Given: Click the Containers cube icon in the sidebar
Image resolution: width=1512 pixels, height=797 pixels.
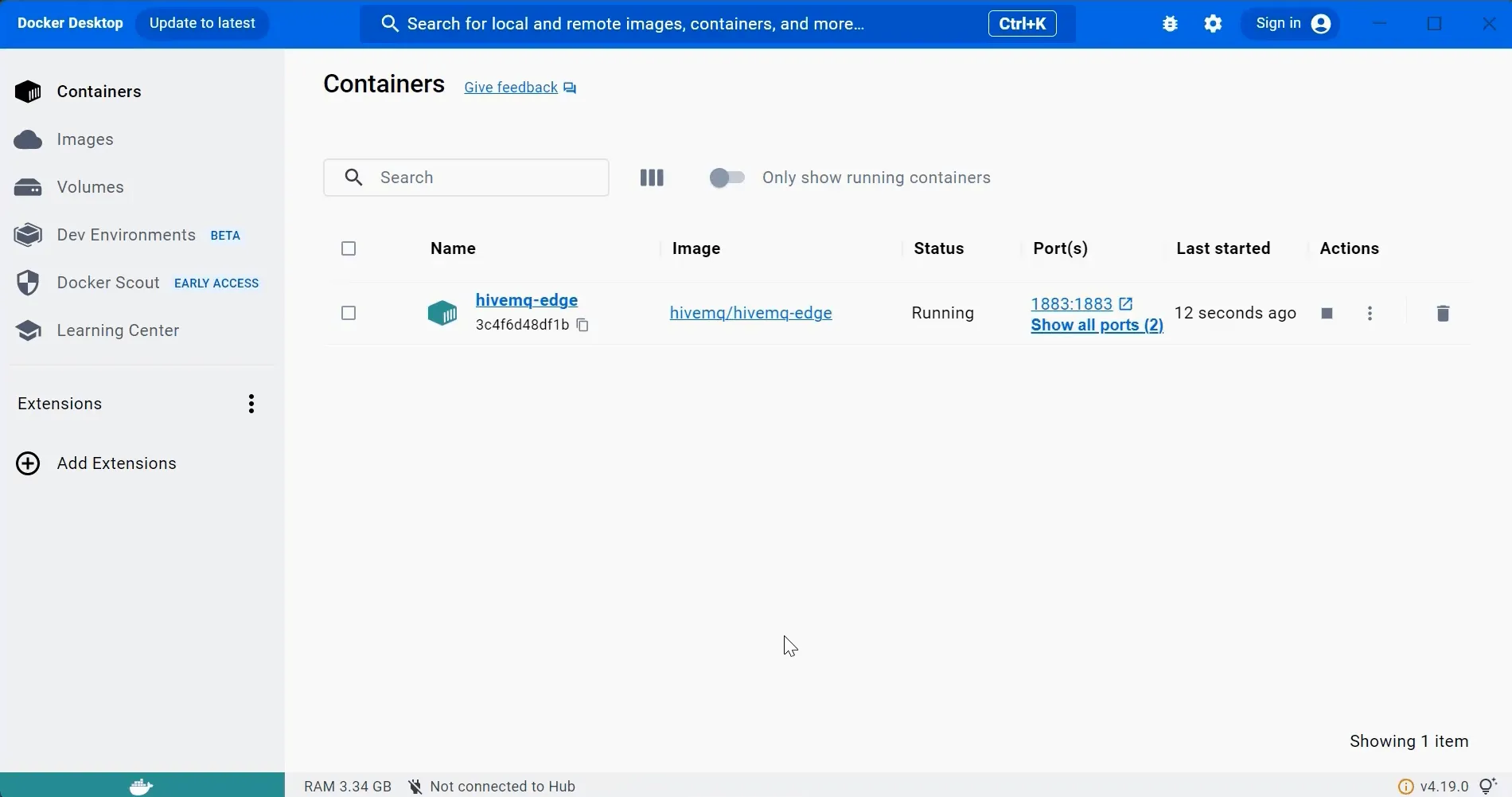Looking at the screenshot, I should (x=28, y=92).
